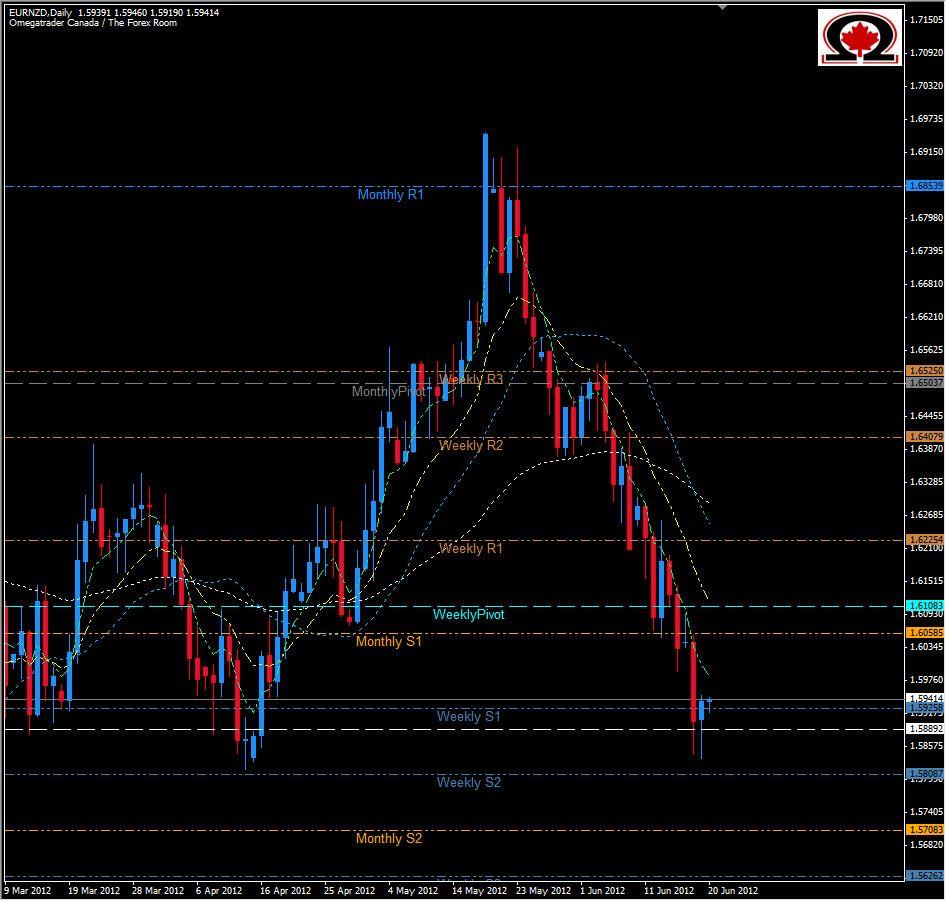
Task: Click the 6 Apr 2012 date label
Action: [219, 891]
